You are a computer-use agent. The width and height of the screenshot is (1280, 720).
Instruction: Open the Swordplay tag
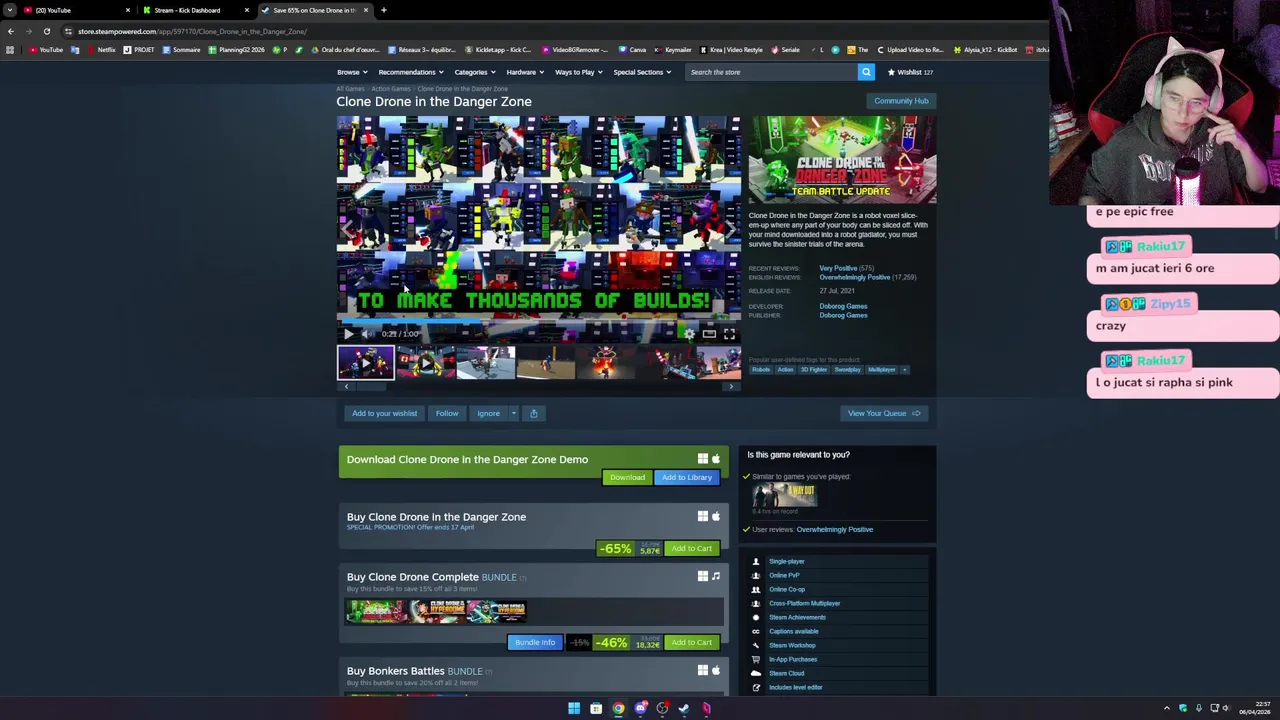[x=847, y=370]
